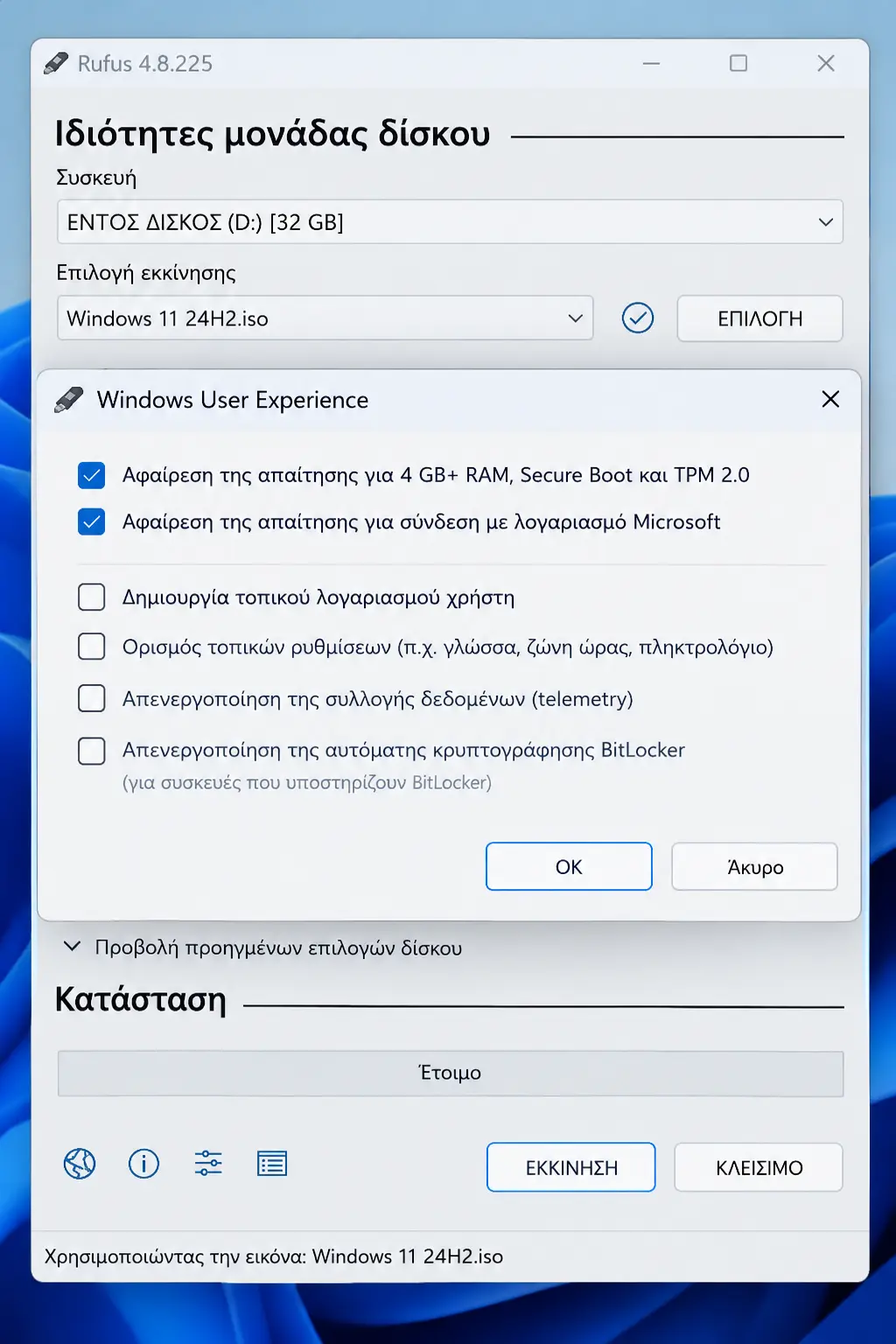Click the Rufus USB icon in title bar
The image size is (896, 1344).
click(x=56, y=63)
